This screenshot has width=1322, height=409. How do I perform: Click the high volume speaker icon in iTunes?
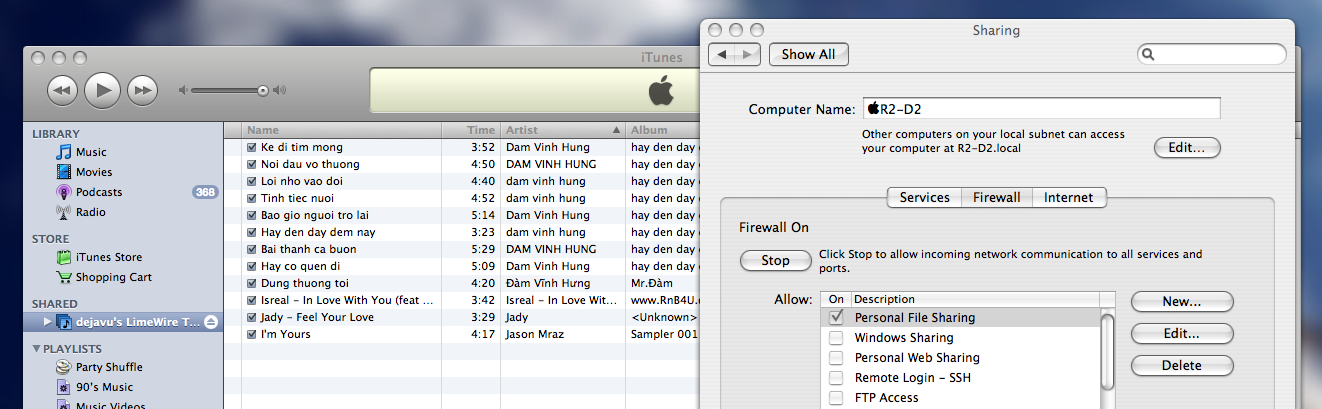tap(279, 90)
